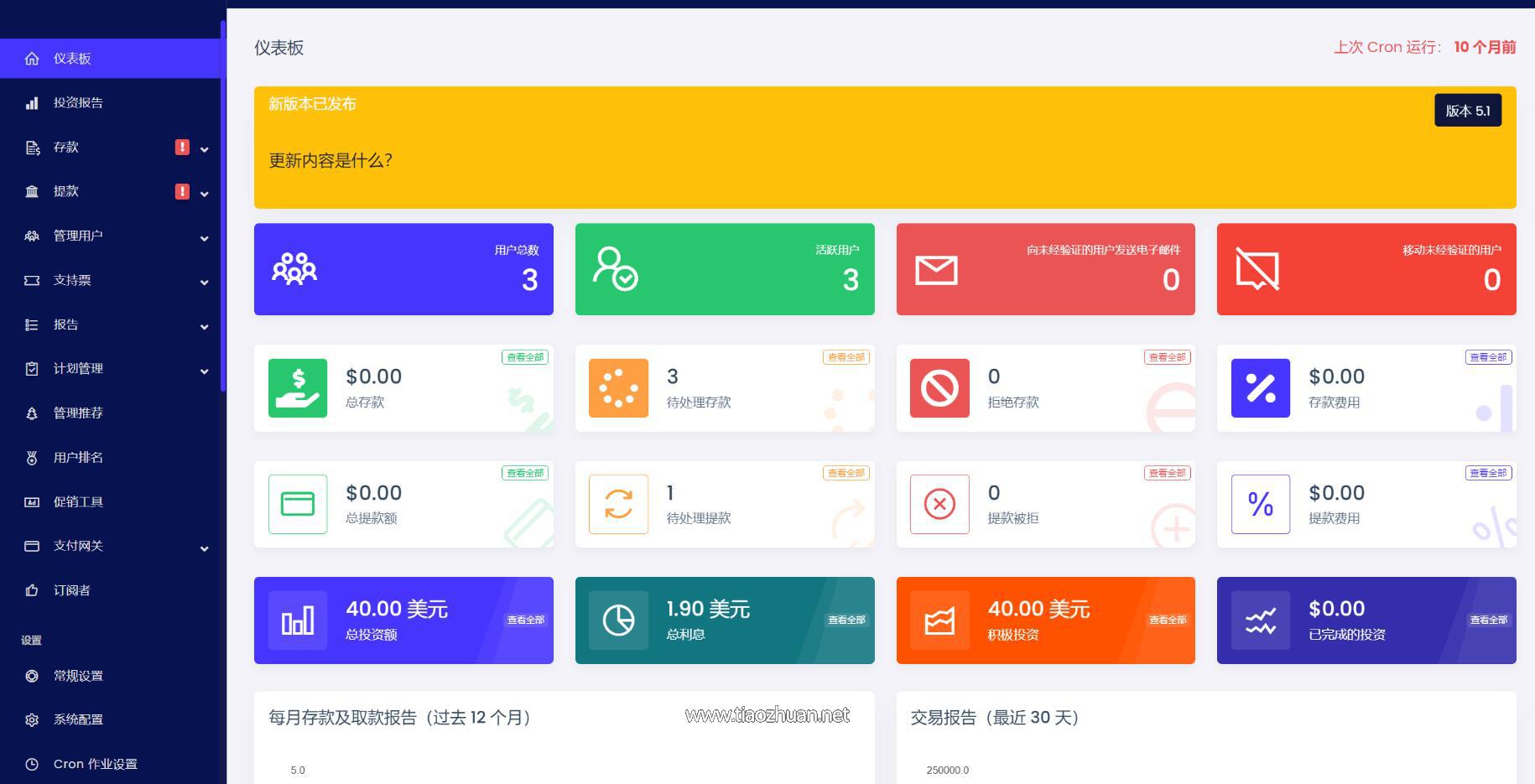This screenshot has height=784, width=1535.
Task: Click the envelope icon on unverified email card
Action: 936,270
